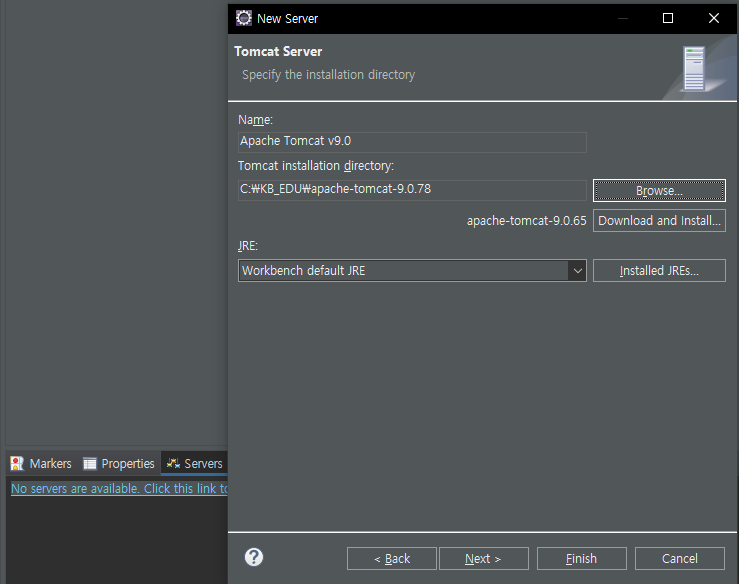Proceed with the Next > button

coord(484,559)
